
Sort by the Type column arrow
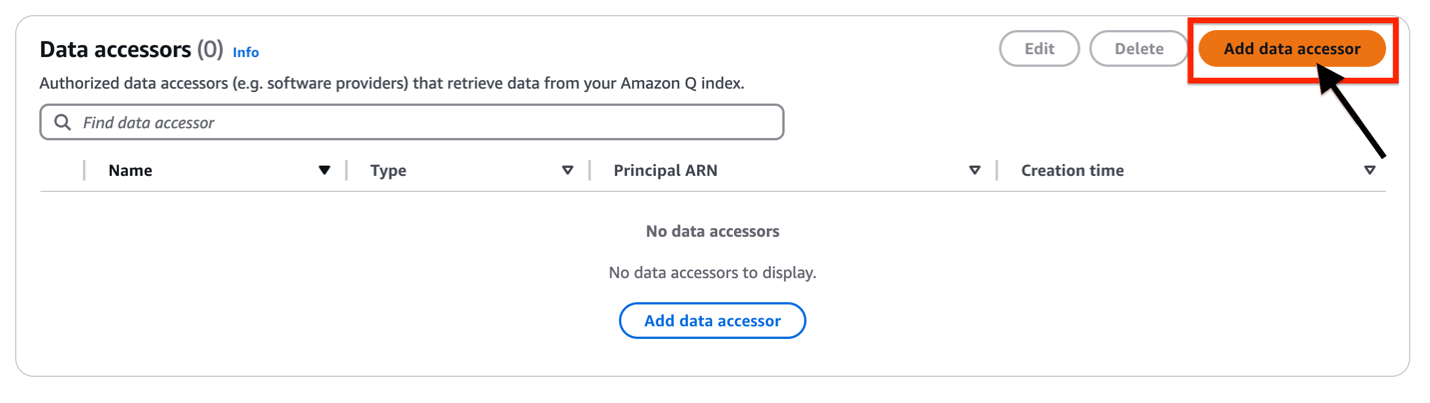(x=567, y=171)
